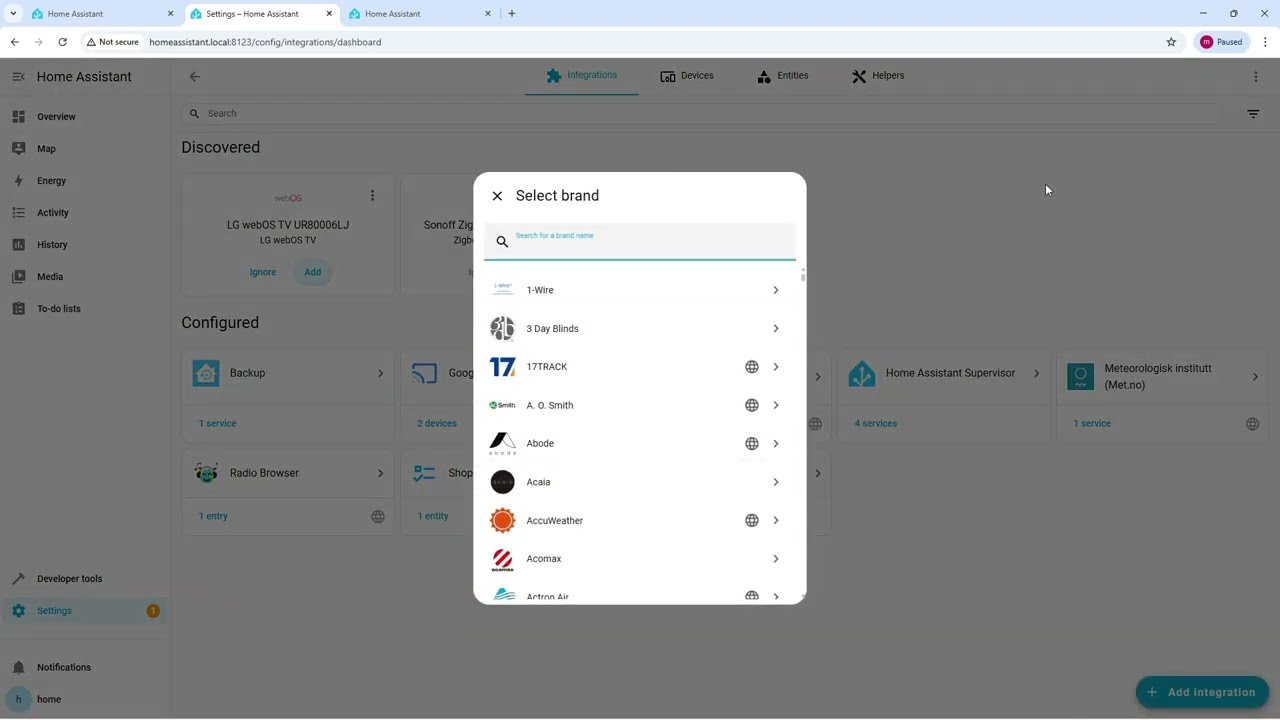
Task: Go back with the settings arrow
Action: (195, 77)
